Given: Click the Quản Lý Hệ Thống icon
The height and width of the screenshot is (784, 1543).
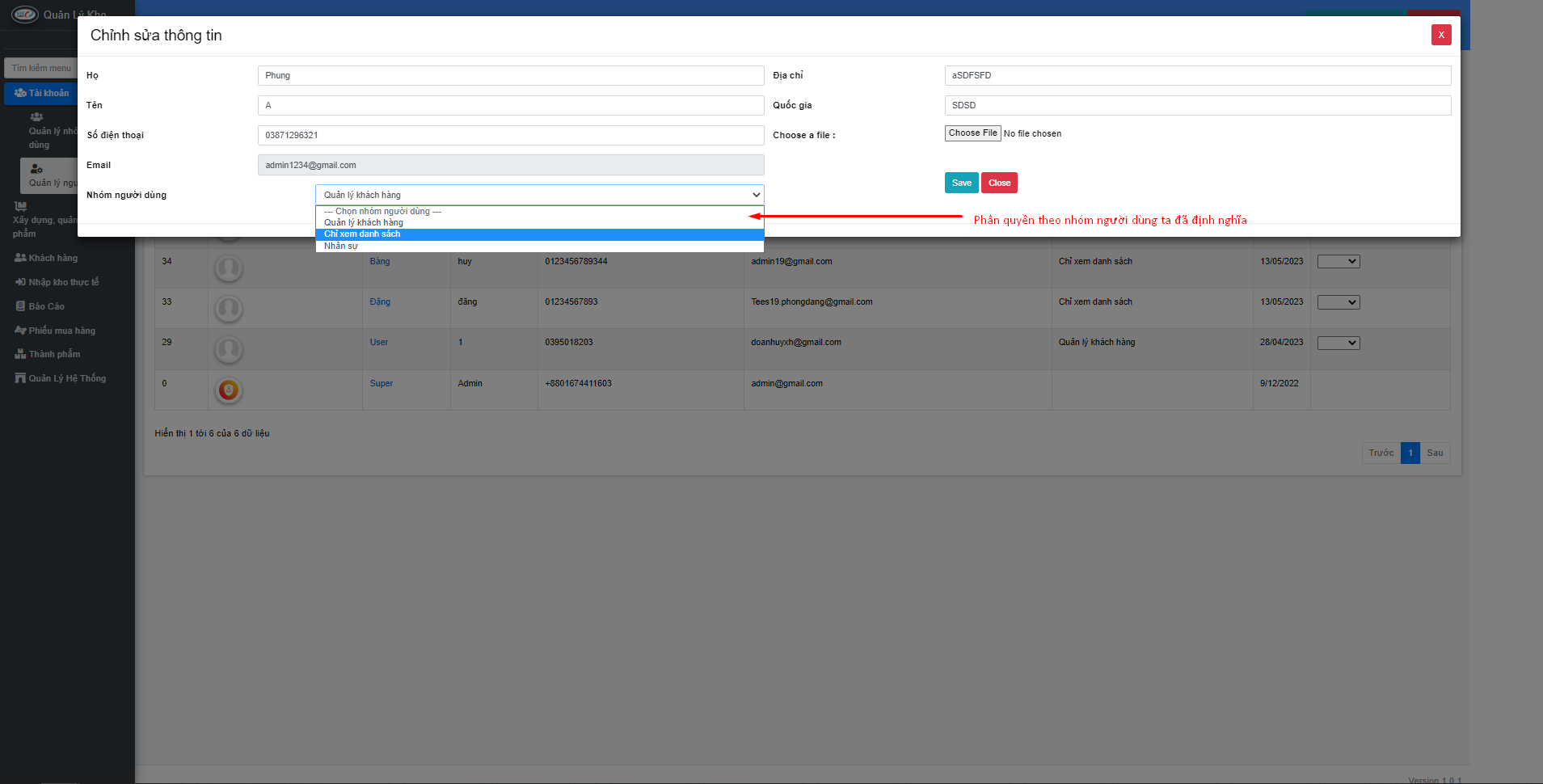Looking at the screenshot, I should coord(20,378).
